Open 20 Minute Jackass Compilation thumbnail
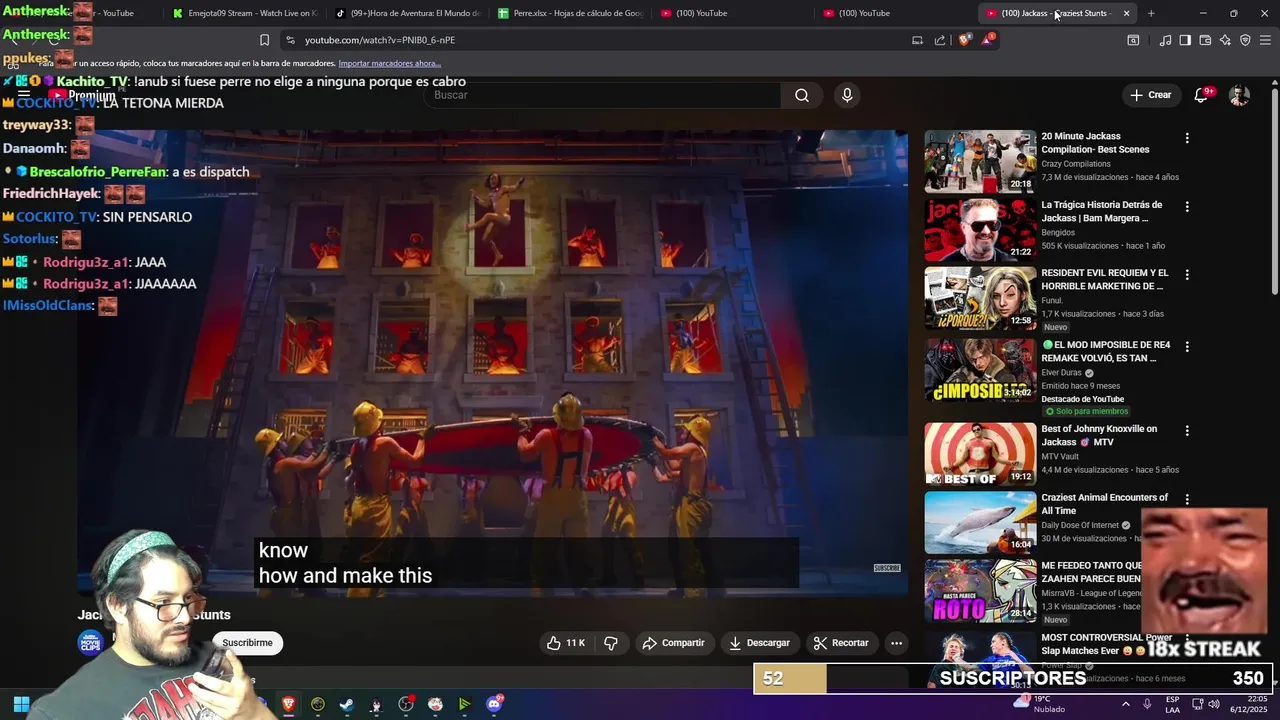 tap(980, 160)
